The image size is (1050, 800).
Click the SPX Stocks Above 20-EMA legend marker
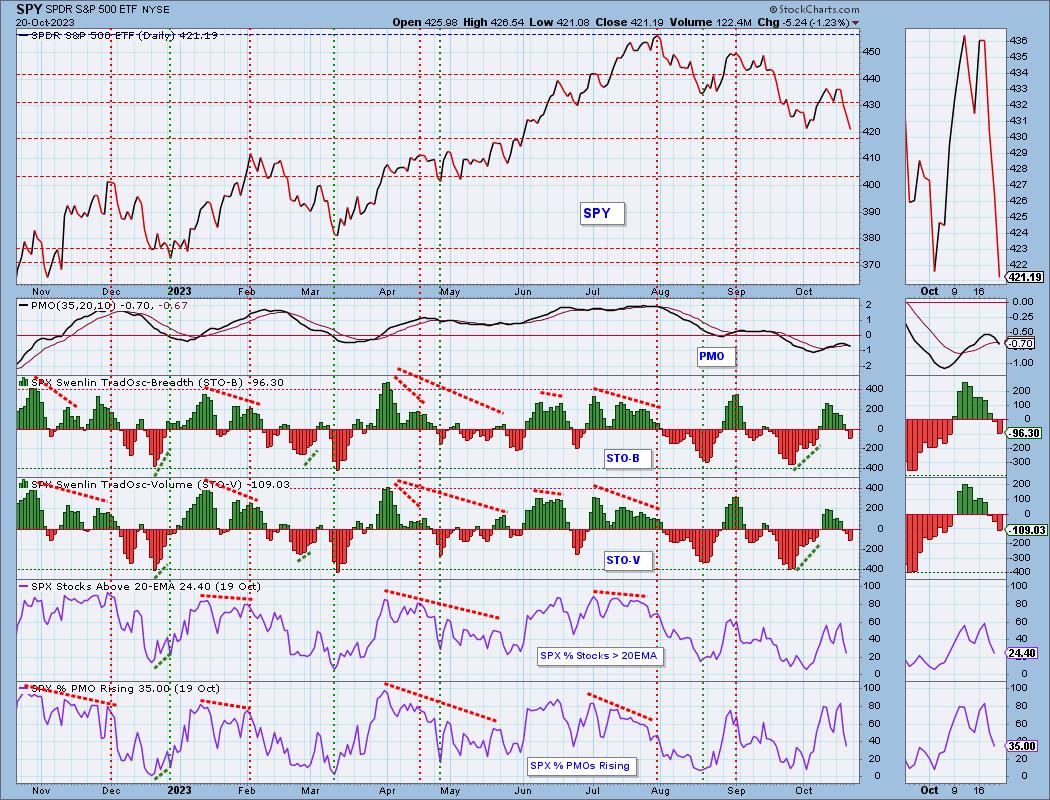(x=23, y=585)
